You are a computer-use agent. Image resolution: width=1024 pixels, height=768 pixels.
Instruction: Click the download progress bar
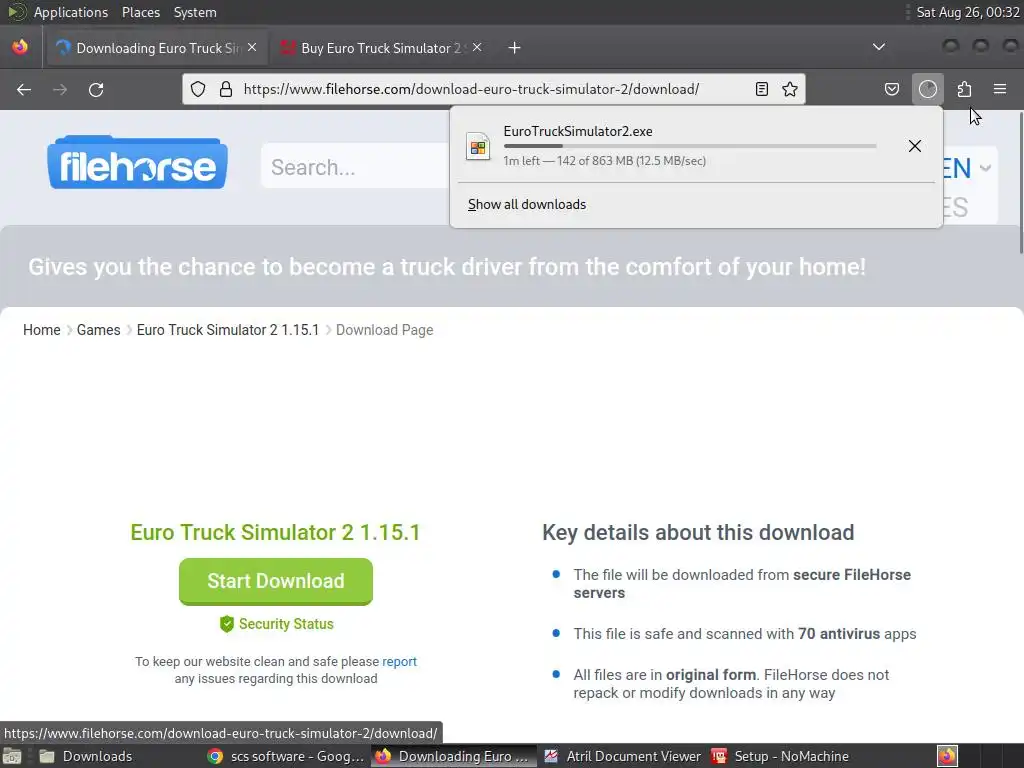(690, 146)
